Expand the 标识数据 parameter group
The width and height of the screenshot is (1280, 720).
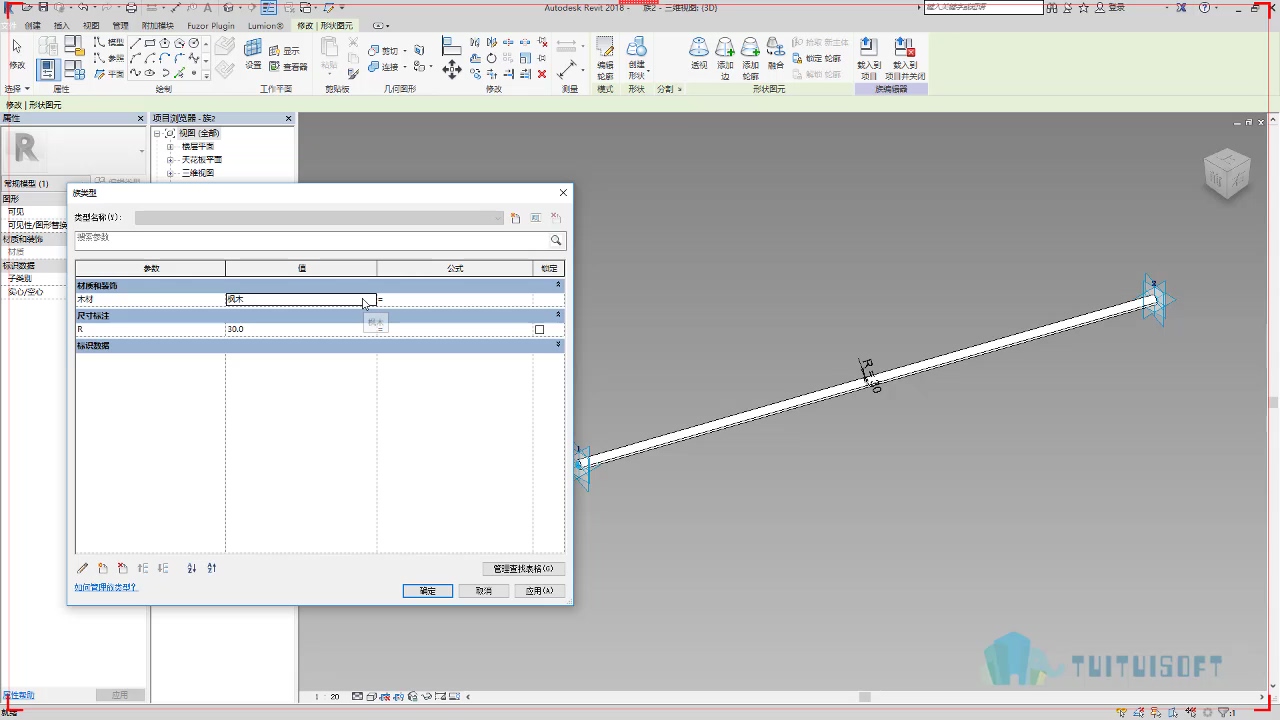click(558, 345)
